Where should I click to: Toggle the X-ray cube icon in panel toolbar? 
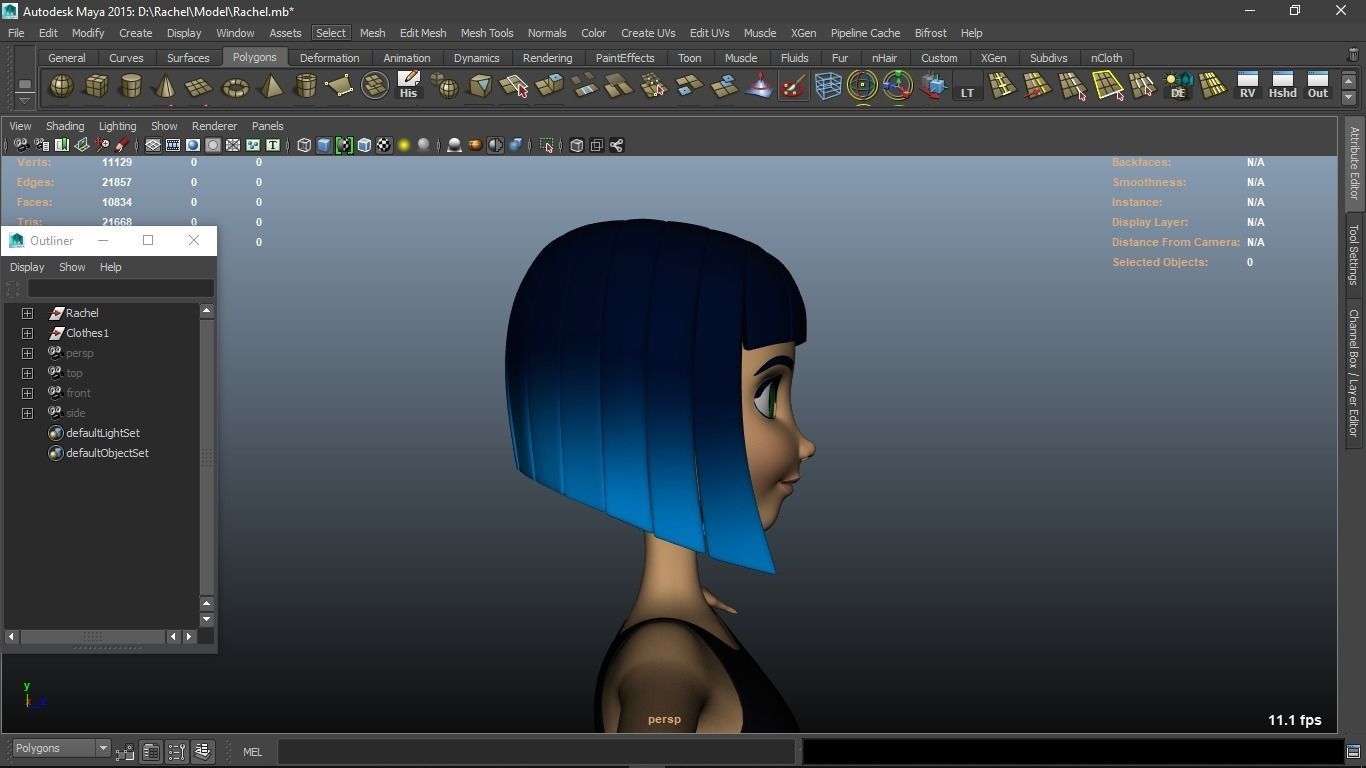(x=577, y=145)
